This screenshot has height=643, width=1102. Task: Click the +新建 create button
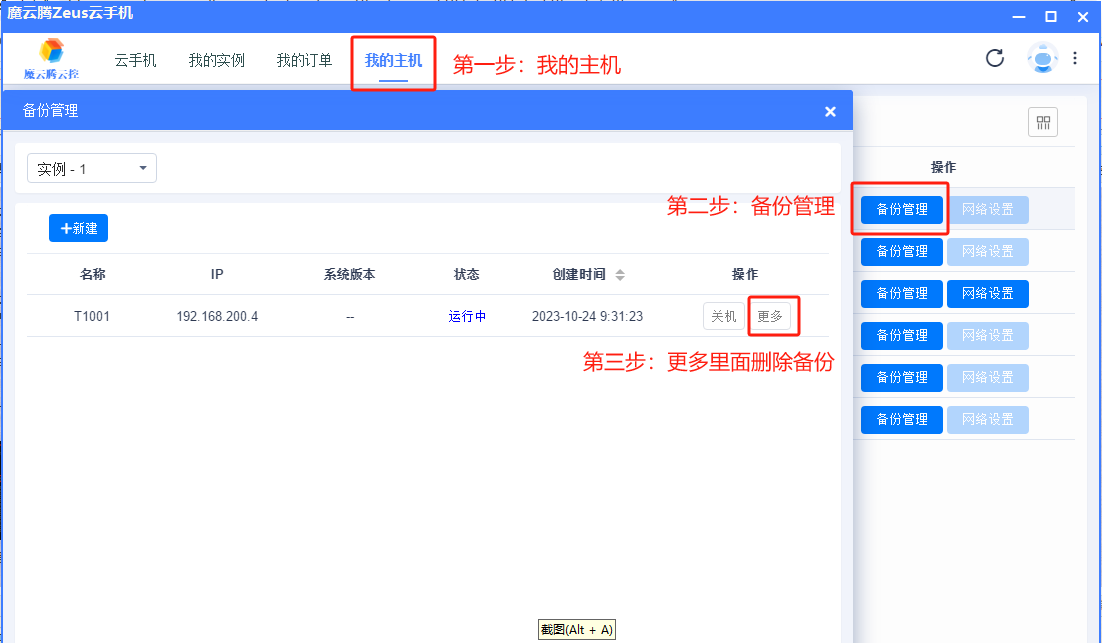click(77, 228)
